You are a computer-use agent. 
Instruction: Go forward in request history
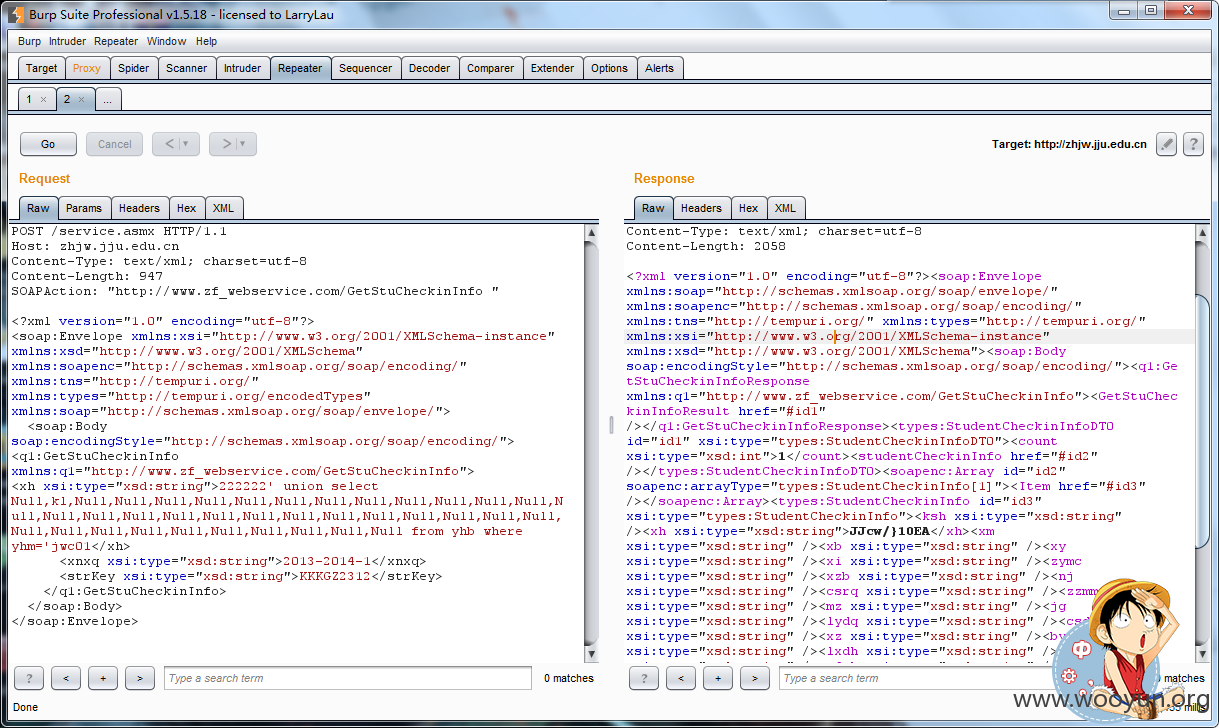[226, 144]
